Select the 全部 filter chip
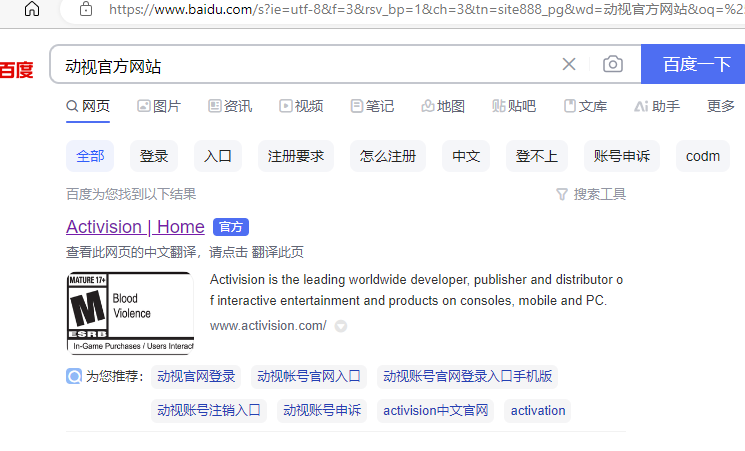 pyautogui.click(x=90, y=156)
